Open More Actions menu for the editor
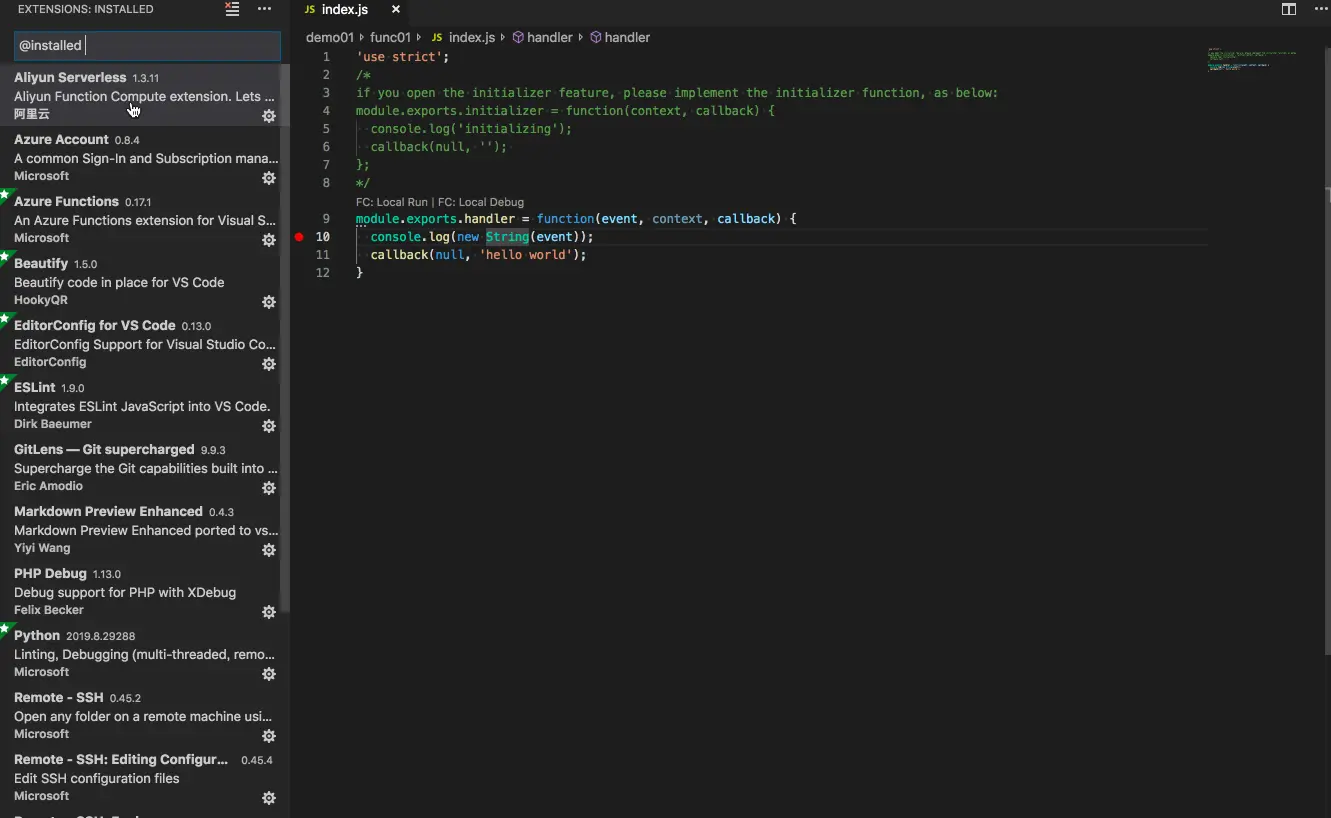This screenshot has height=818, width=1331. coord(1320,9)
